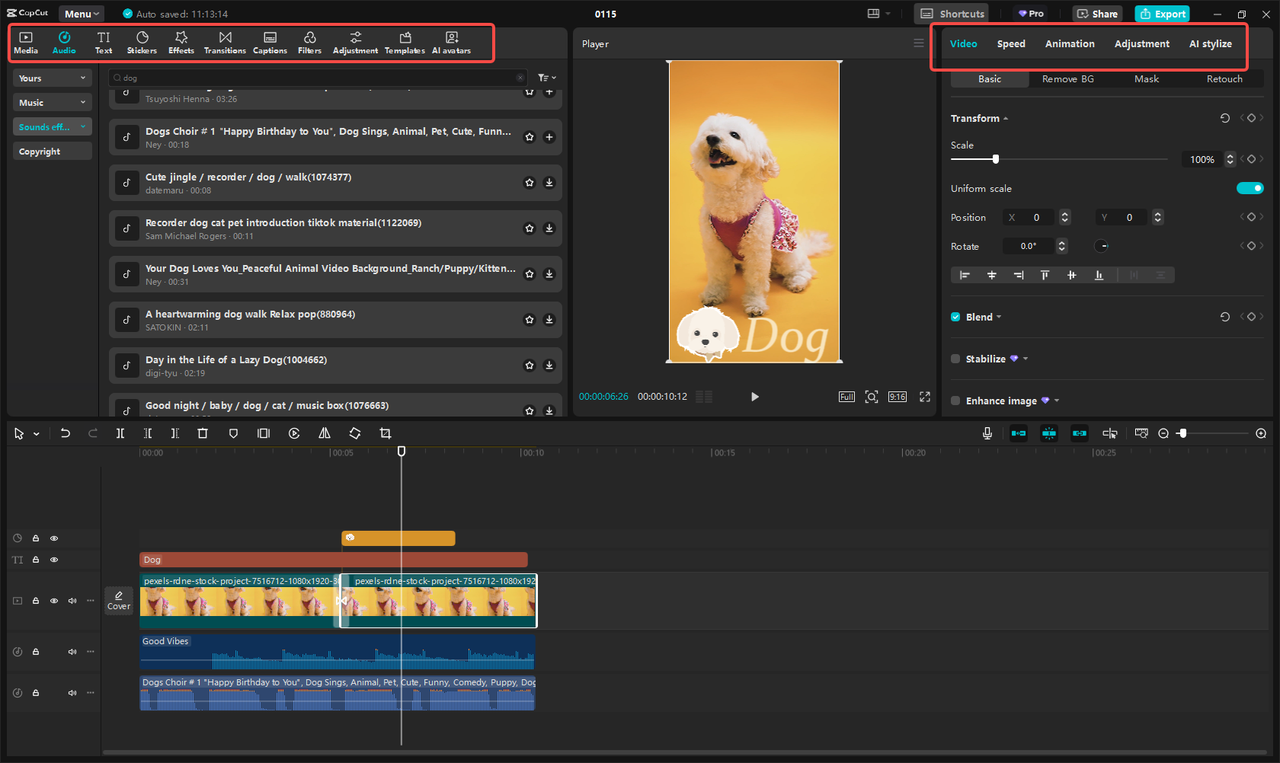Open the 9:16 aspect ratio dropdown
Image resolution: width=1280 pixels, height=763 pixels.
tap(897, 396)
